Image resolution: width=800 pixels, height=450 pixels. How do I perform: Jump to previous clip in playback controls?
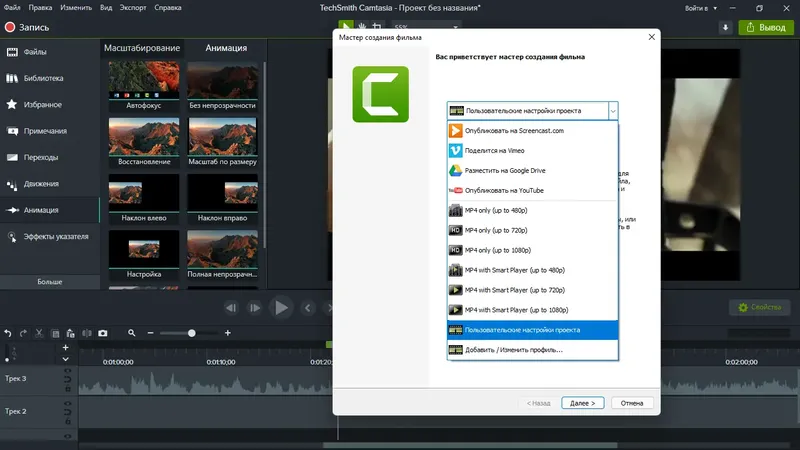click(231, 308)
